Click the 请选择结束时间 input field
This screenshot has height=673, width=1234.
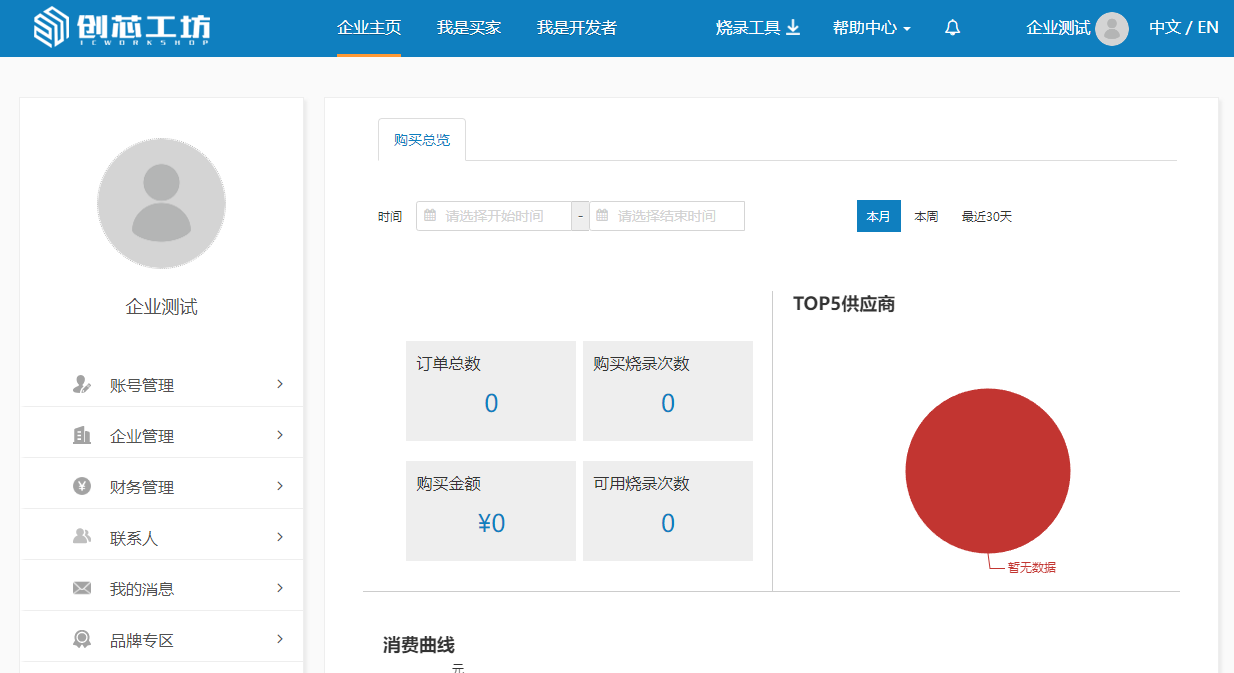(667, 216)
